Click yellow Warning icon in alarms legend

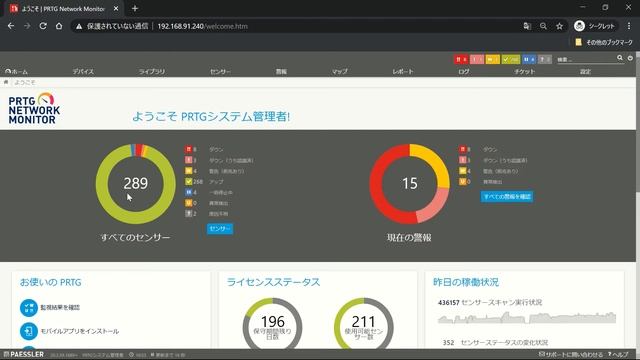(x=462, y=171)
